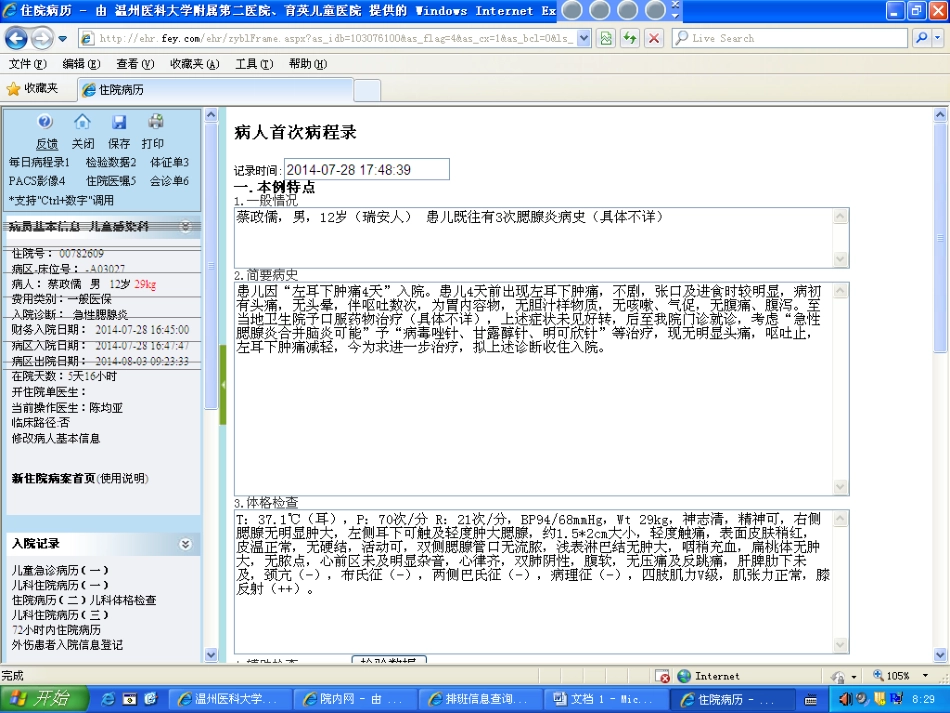
Task: Switch to 文档 1 Word taskbar window
Action: 606,699
